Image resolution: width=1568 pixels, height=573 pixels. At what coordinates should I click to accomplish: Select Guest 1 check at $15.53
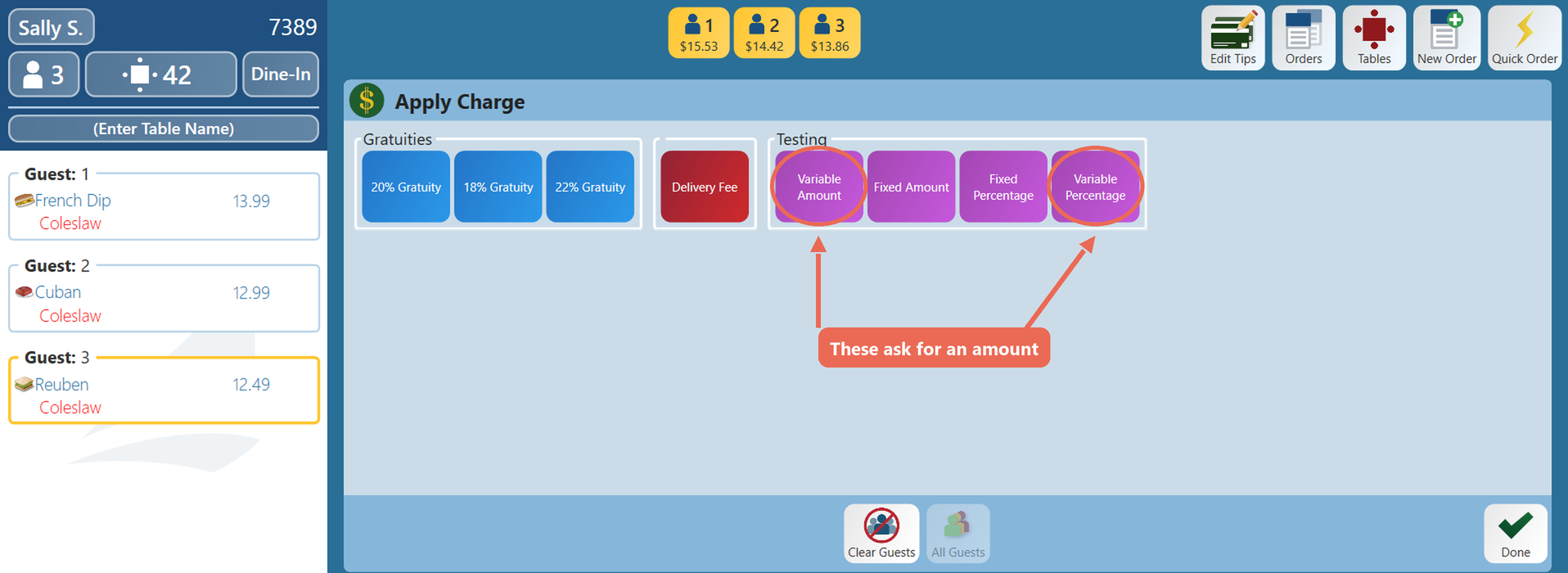tap(699, 34)
